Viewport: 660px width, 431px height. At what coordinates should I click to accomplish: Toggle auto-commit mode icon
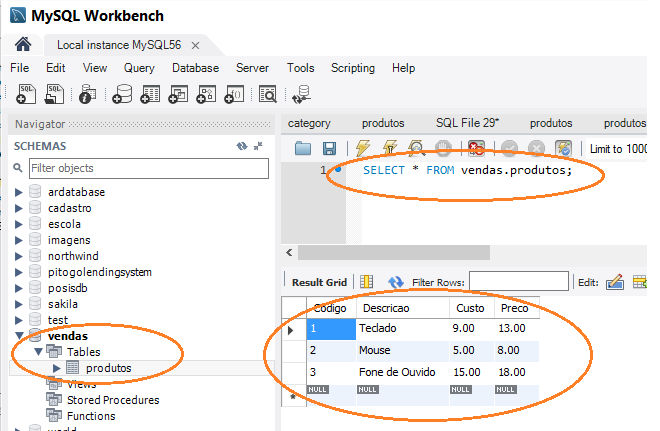(x=563, y=148)
